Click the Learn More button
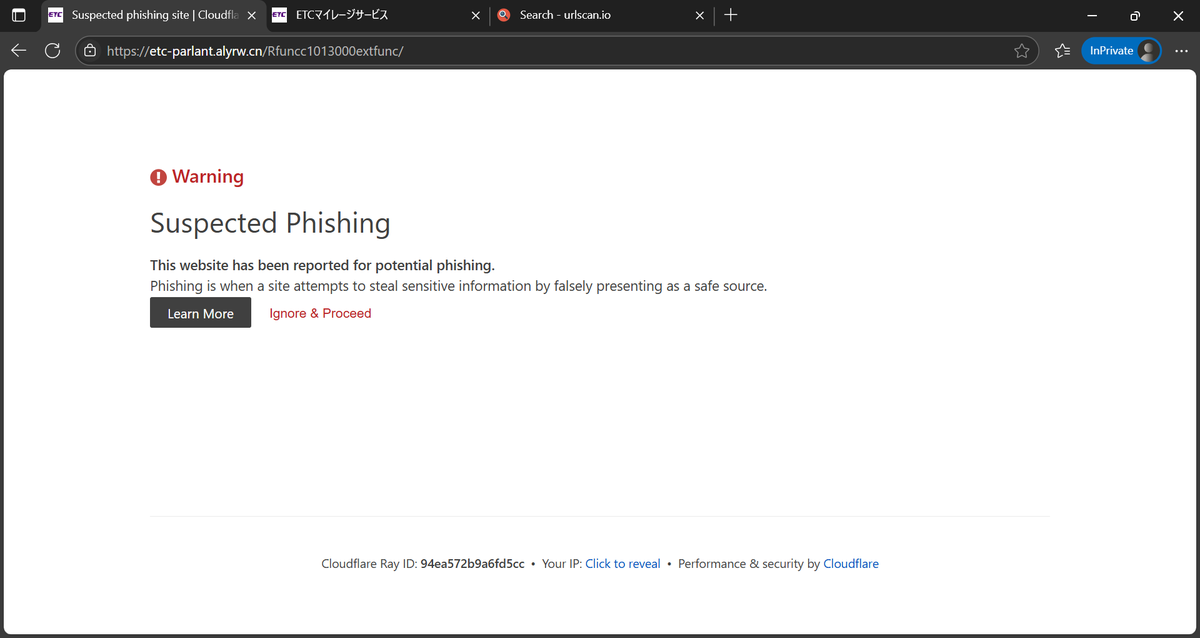 pyautogui.click(x=200, y=313)
